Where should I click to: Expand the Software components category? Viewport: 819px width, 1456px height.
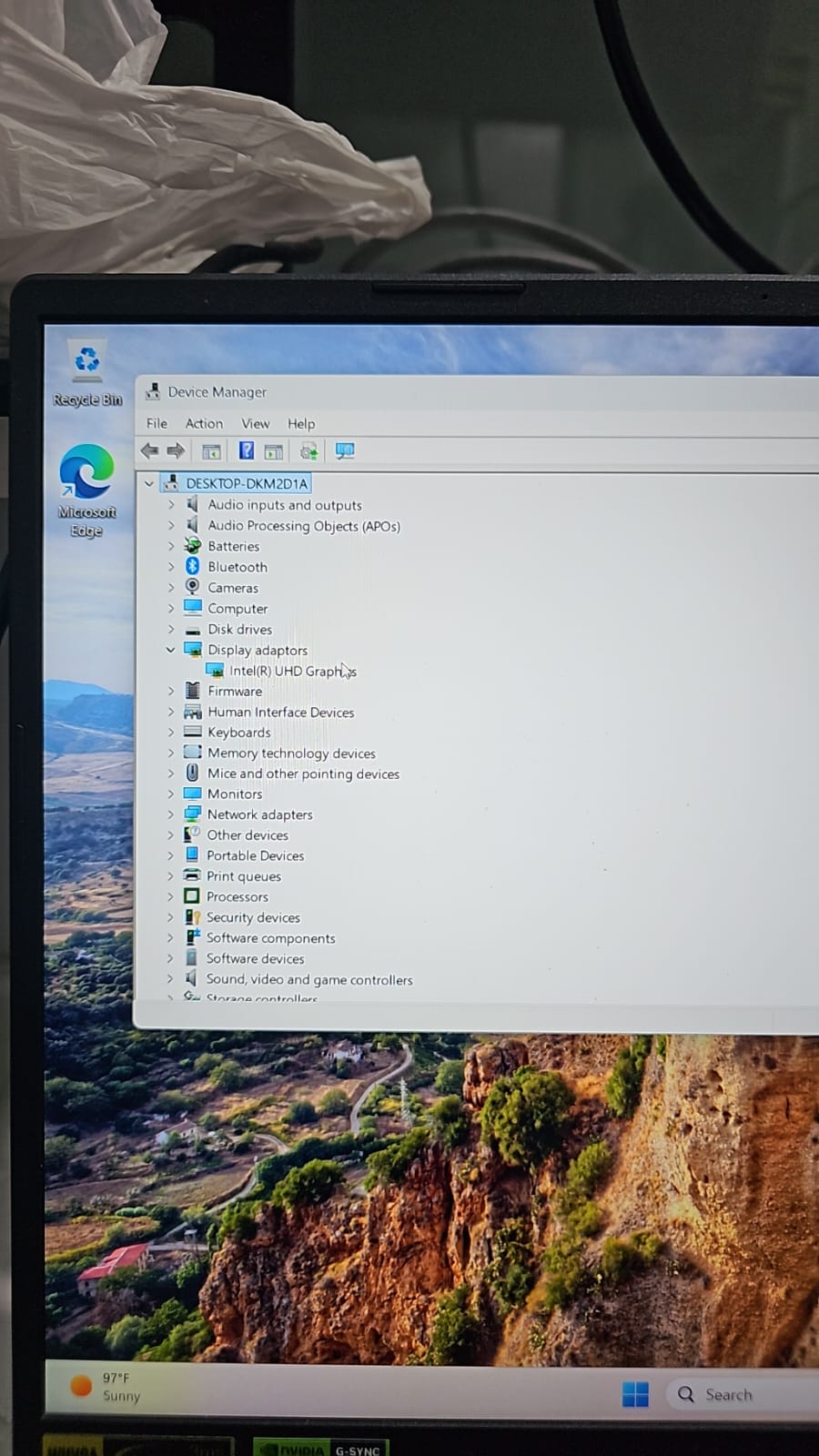click(x=170, y=937)
